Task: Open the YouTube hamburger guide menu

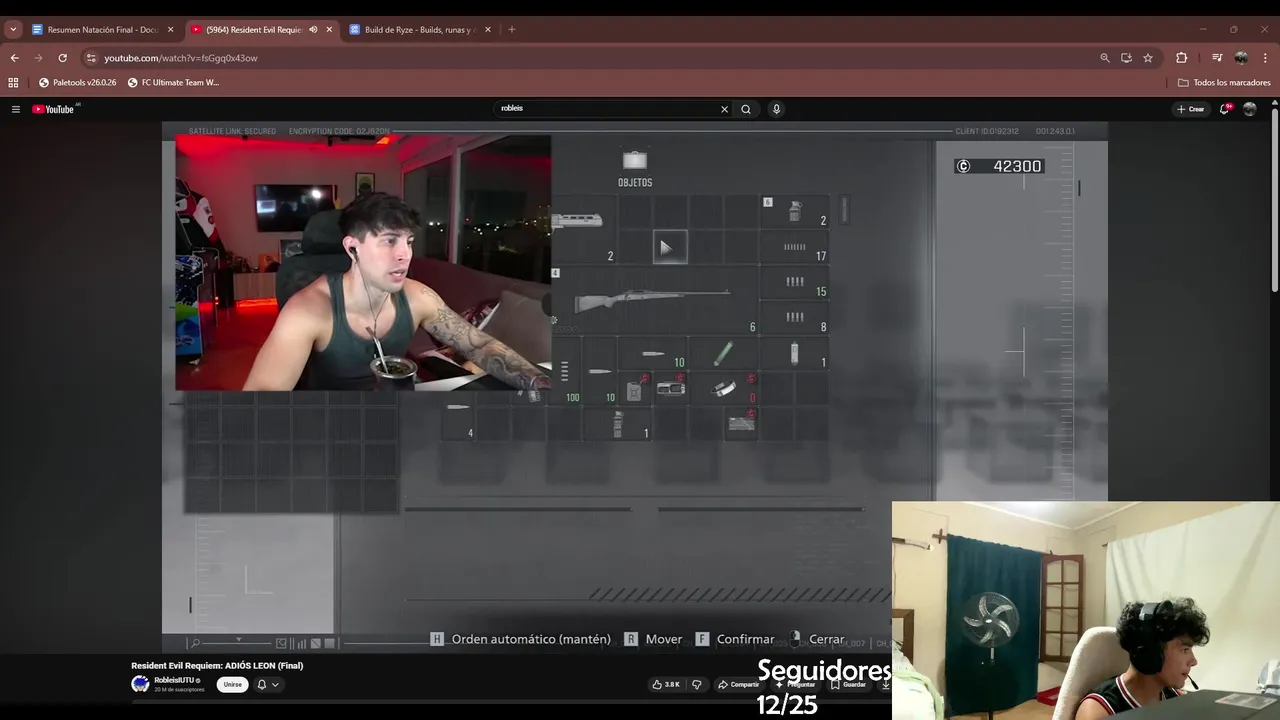Action: coord(16,109)
